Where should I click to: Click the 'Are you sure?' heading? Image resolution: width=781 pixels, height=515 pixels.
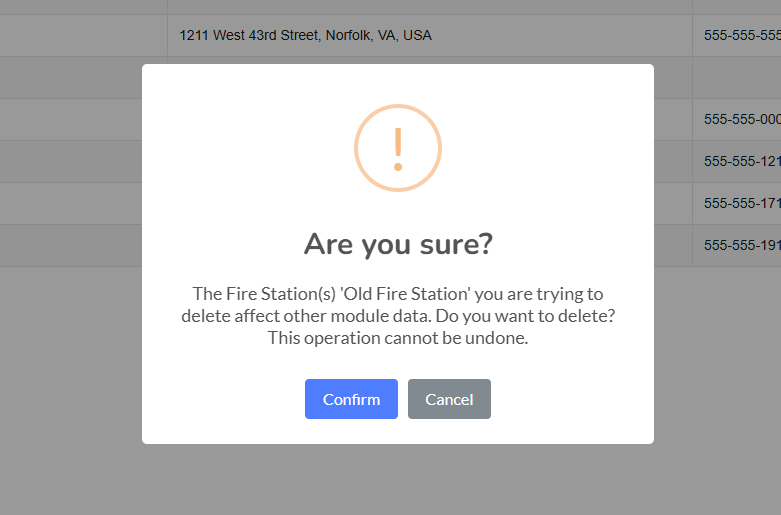coord(398,244)
